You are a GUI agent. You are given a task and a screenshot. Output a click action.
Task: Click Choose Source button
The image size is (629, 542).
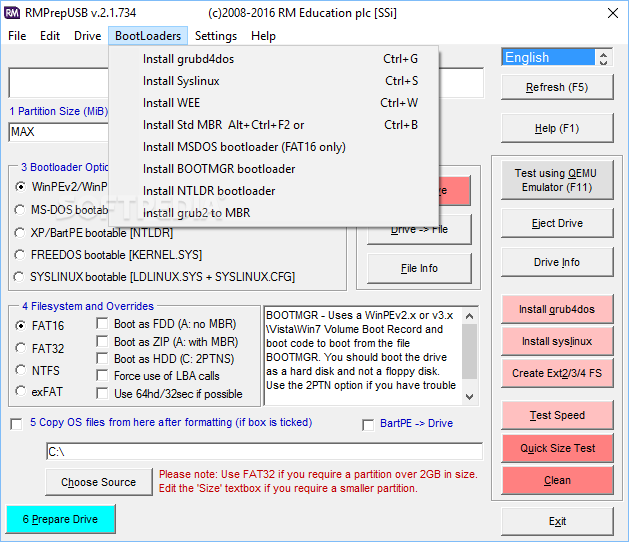99,482
